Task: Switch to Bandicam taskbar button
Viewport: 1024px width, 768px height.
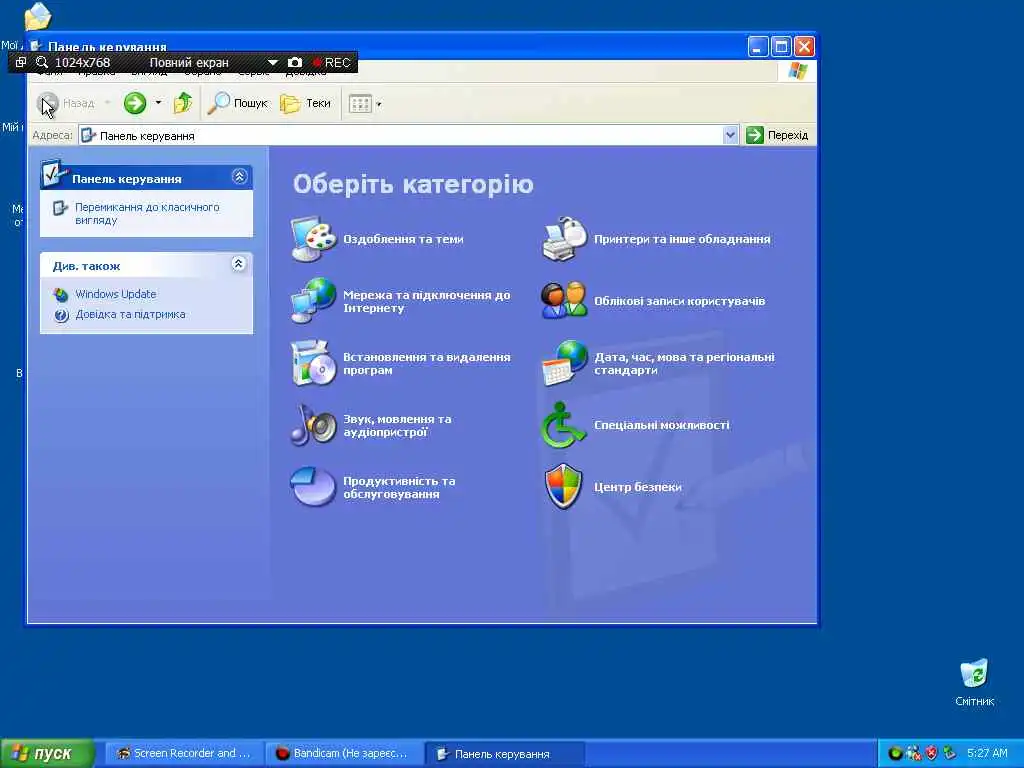Action: pyautogui.click(x=343, y=753)
